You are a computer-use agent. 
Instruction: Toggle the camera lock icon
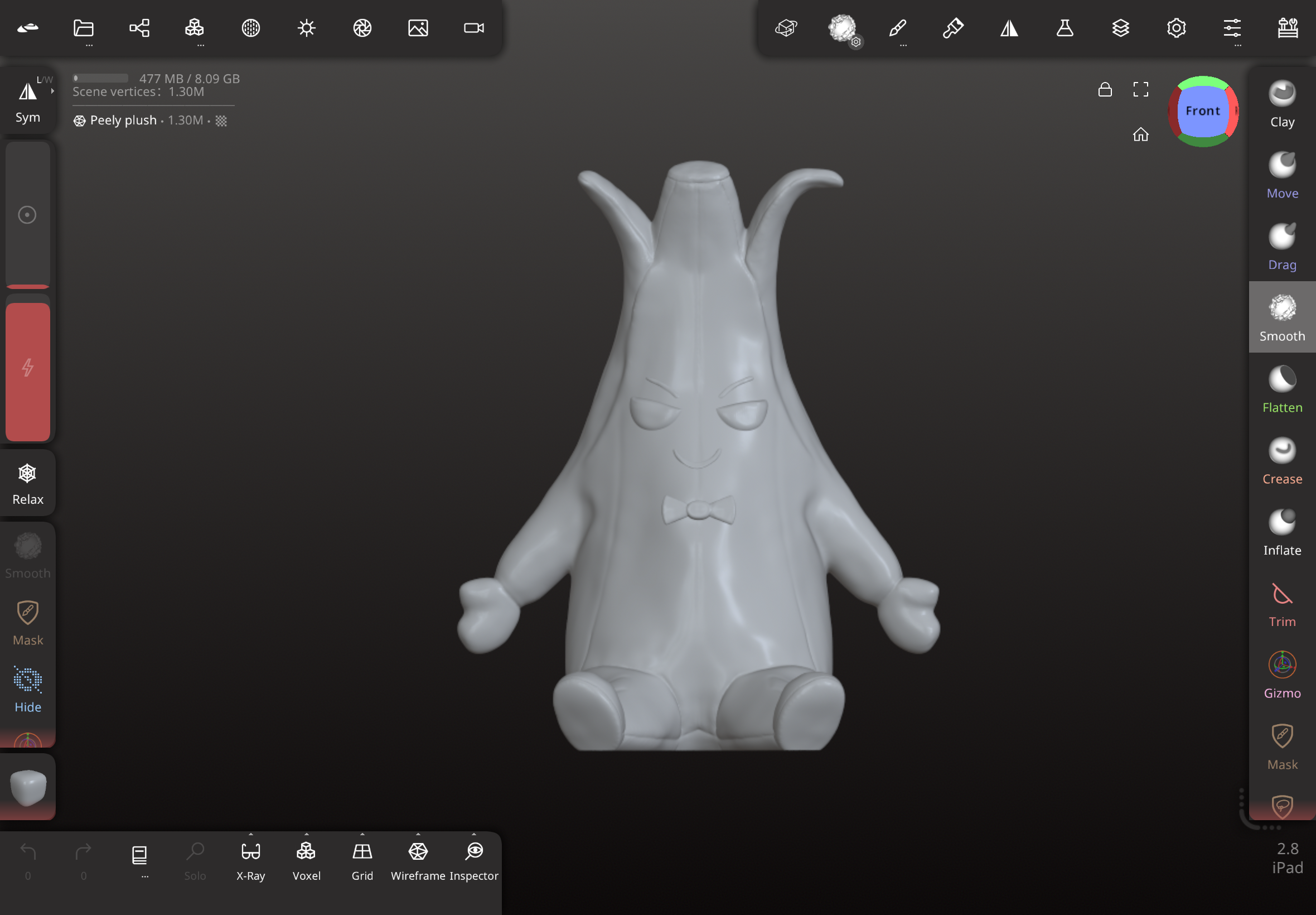pyautogui.click(x=1105, y=89)
